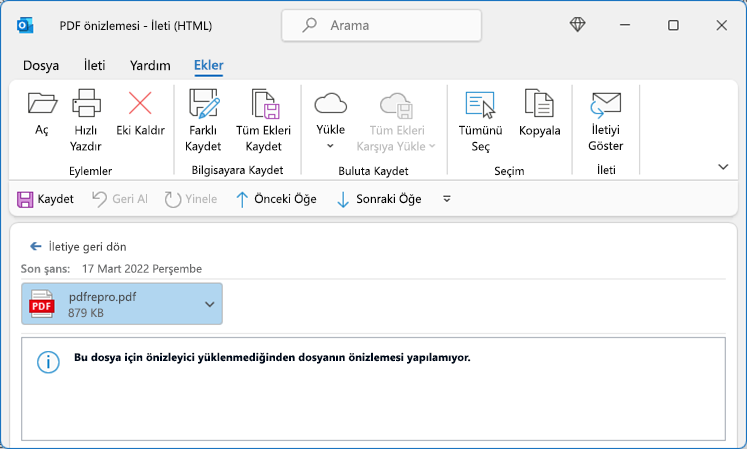
Task: Expand the Yükle dropdown arrow
Action: pos(330,146)
